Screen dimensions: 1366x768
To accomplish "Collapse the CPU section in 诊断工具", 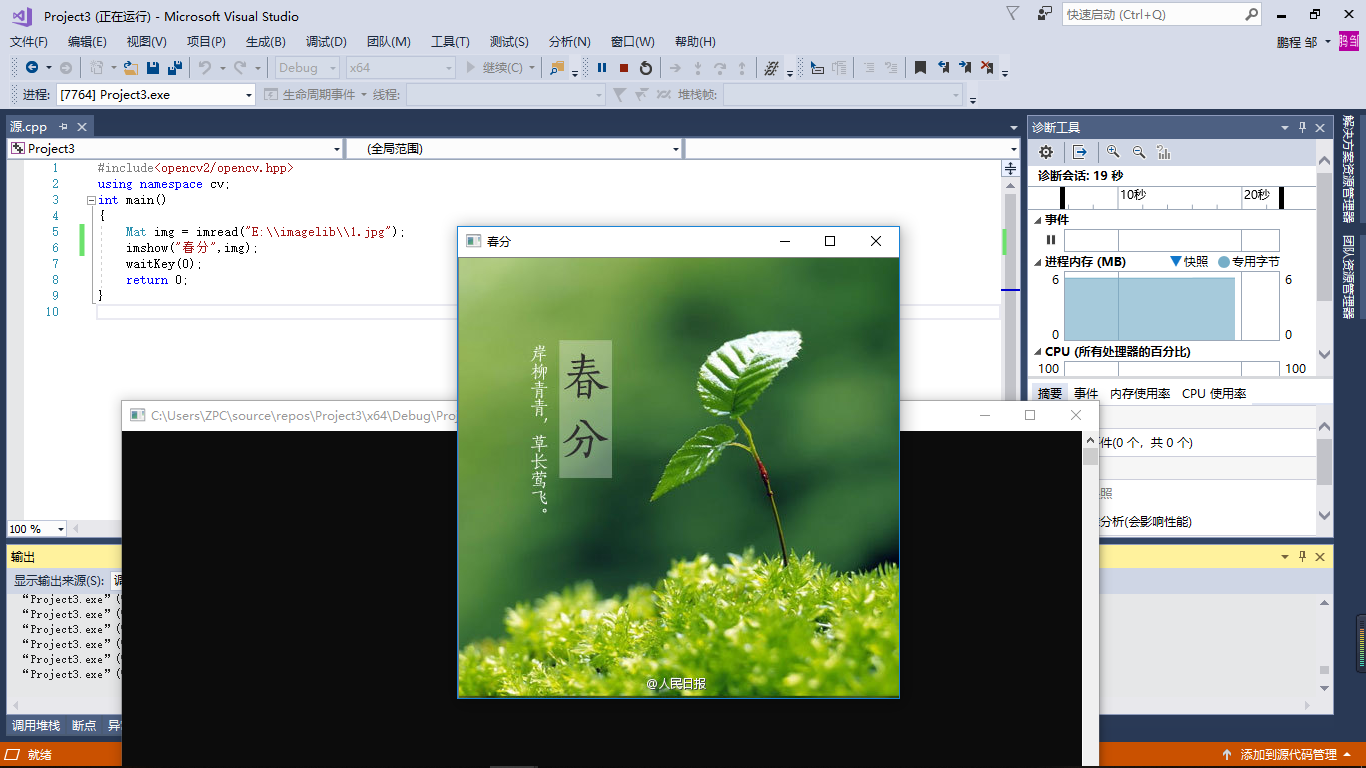I will pos(1036,351).
